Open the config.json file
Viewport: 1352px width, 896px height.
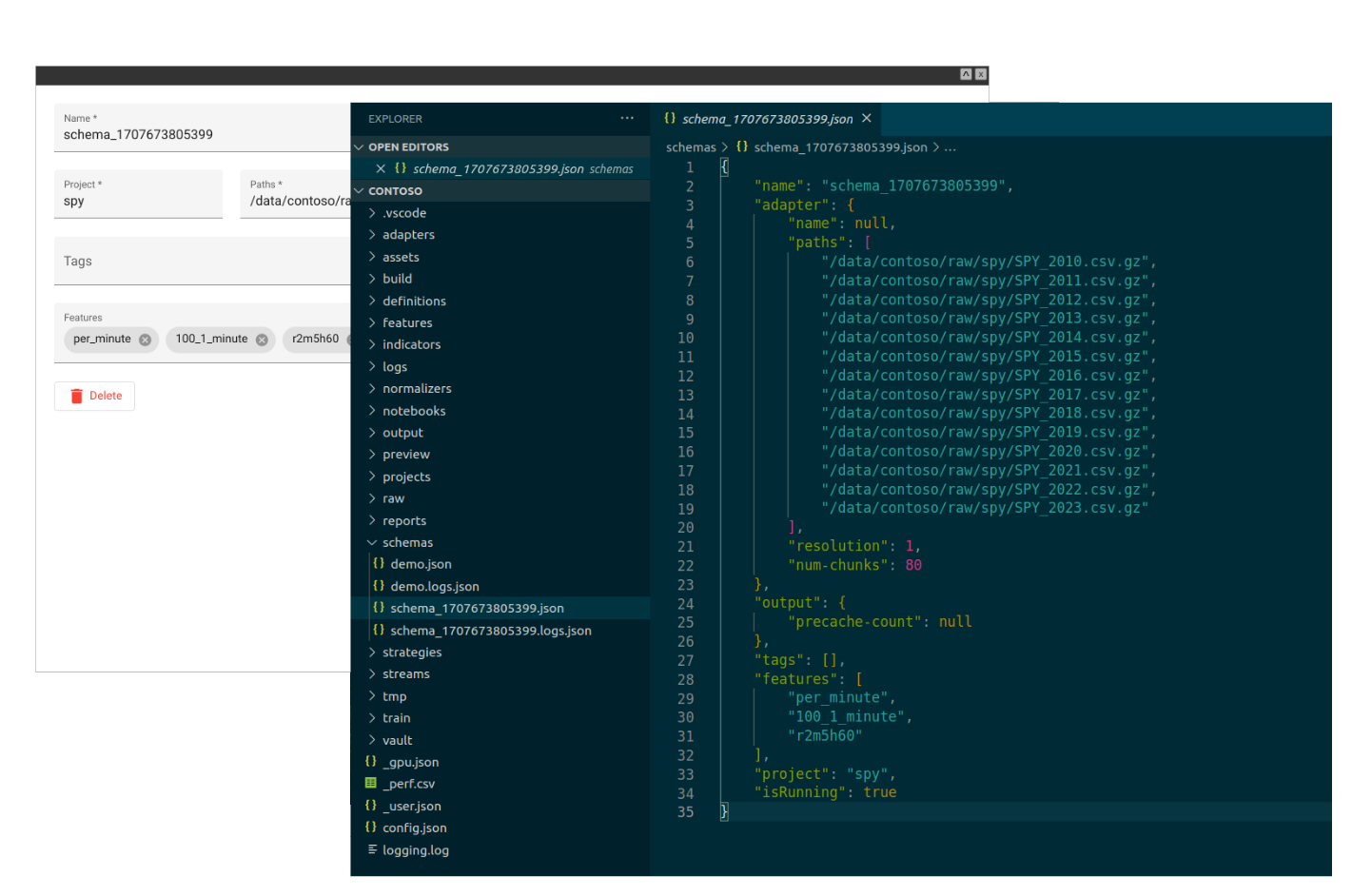[414, 828]
